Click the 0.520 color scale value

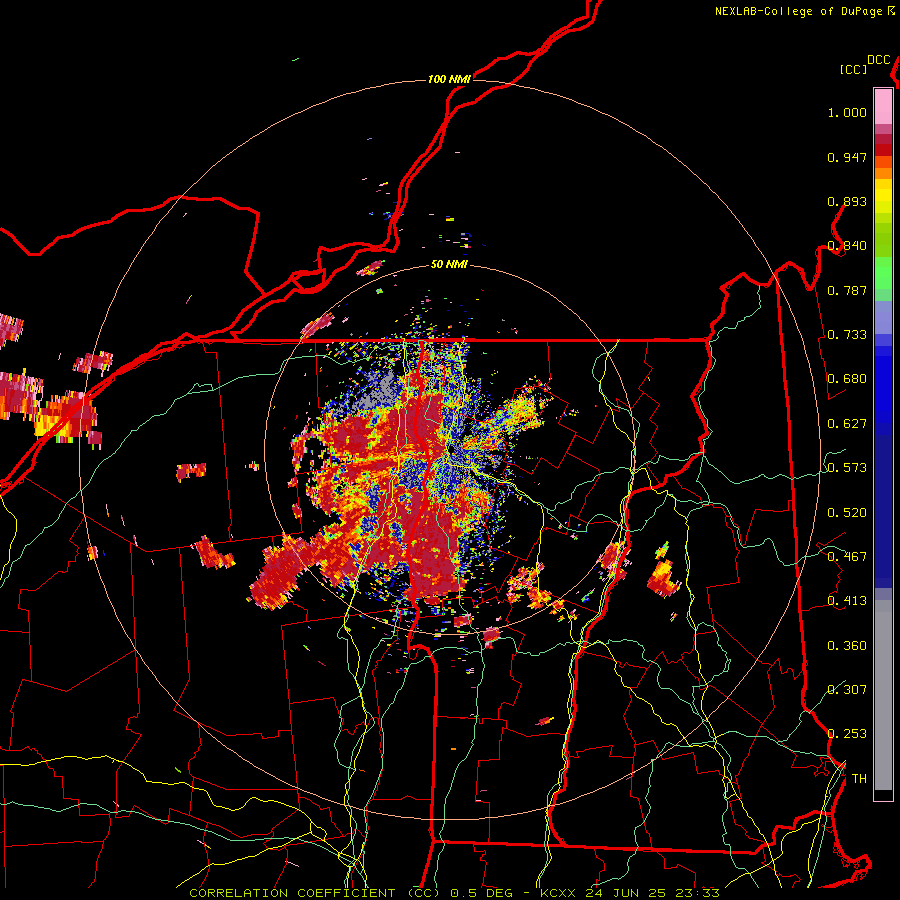847,513
